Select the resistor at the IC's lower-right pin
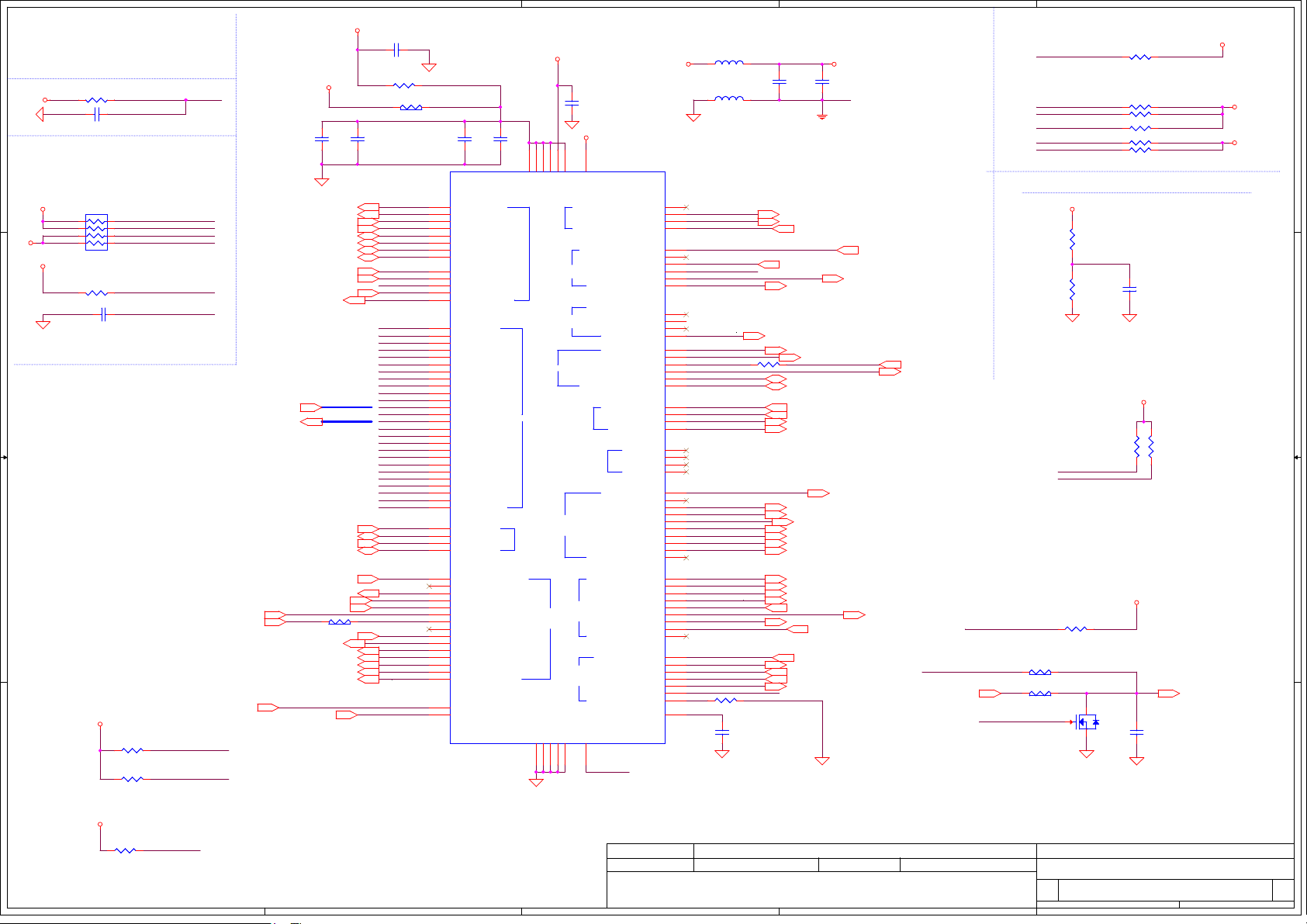The image size is (1307, 924). point(725,701)
